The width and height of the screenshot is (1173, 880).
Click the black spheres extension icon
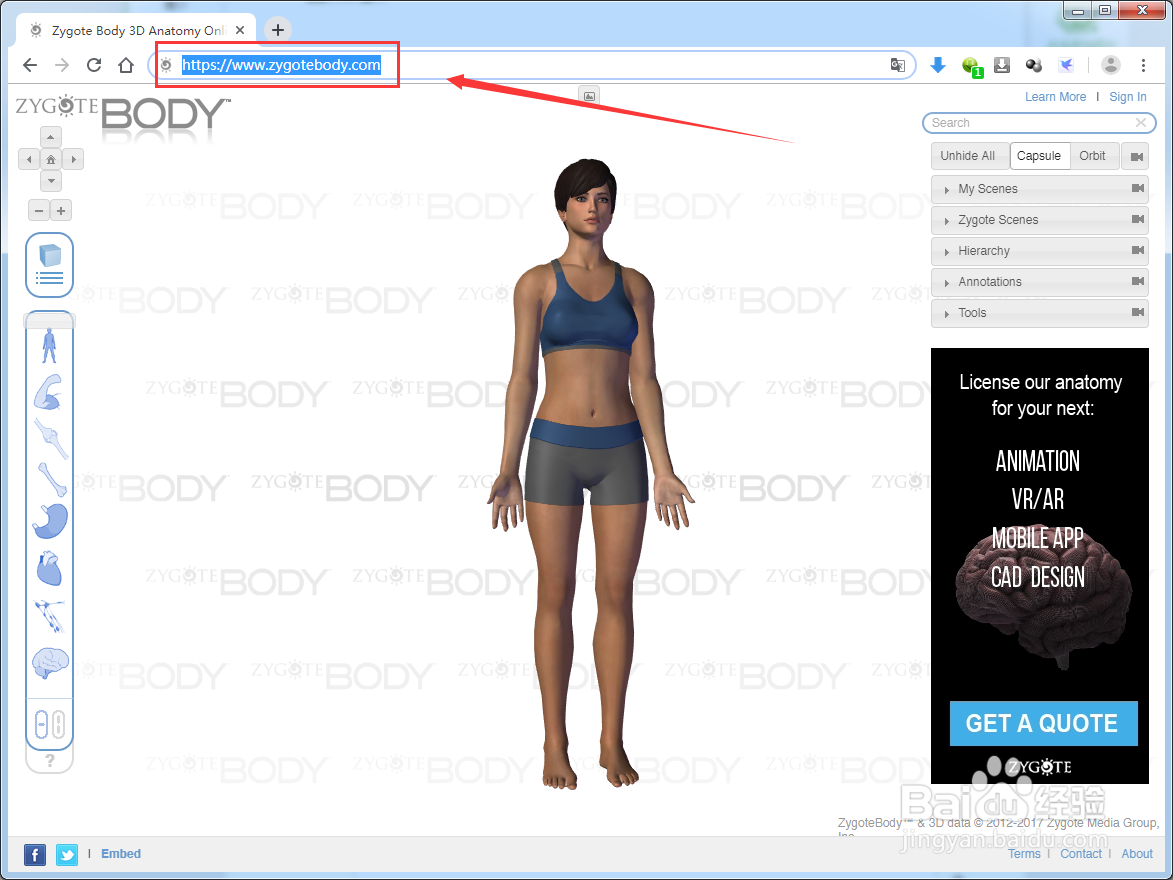pos(1034,65)
